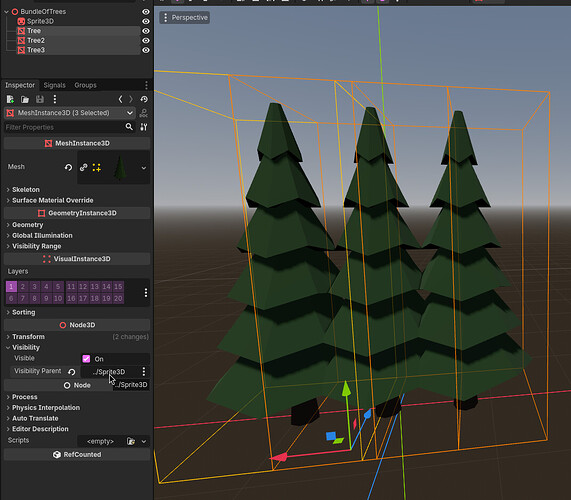Viewport: 571px width, 500px height.
Task: Open the Layers options menu
Action: [x=146, y=292]
